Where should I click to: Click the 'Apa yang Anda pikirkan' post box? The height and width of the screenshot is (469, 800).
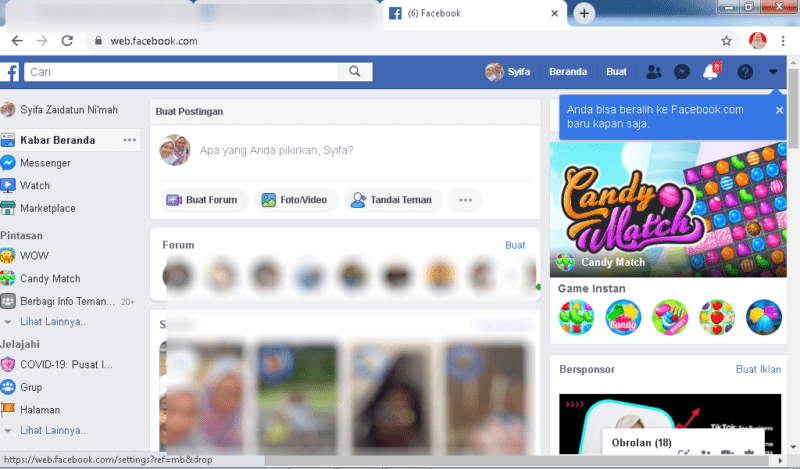point(276,150)
